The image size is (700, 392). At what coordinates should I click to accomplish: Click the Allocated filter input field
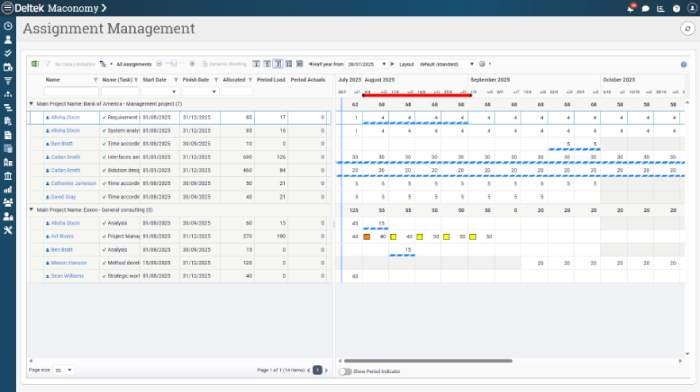click(237, 92)
